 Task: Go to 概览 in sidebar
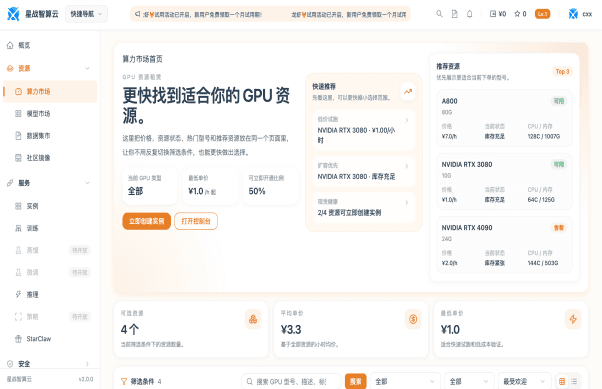[50, 45]
